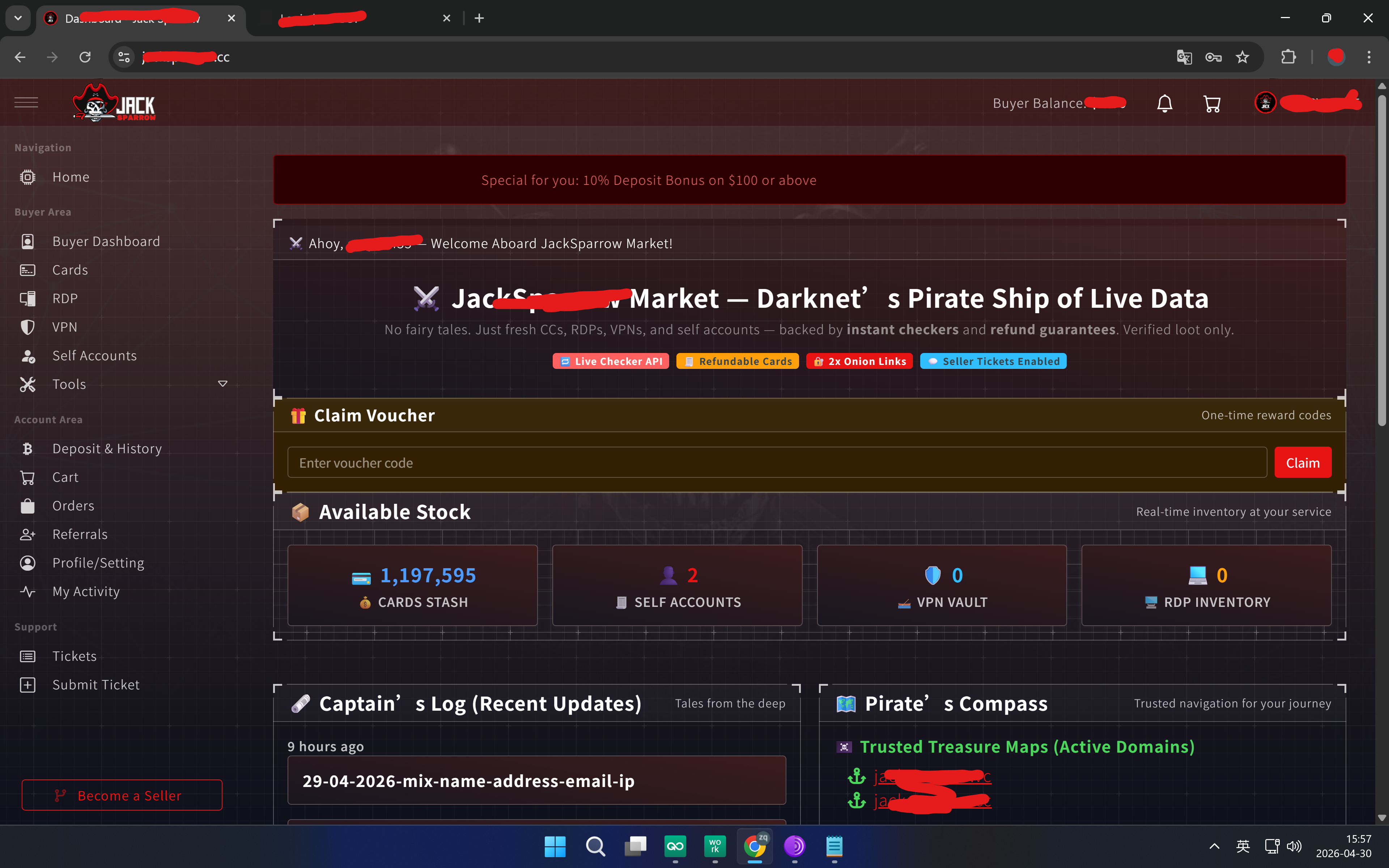The image size is (1389, 868).
Task: Click the saved passwords key icon
Action: (1213, 58)
